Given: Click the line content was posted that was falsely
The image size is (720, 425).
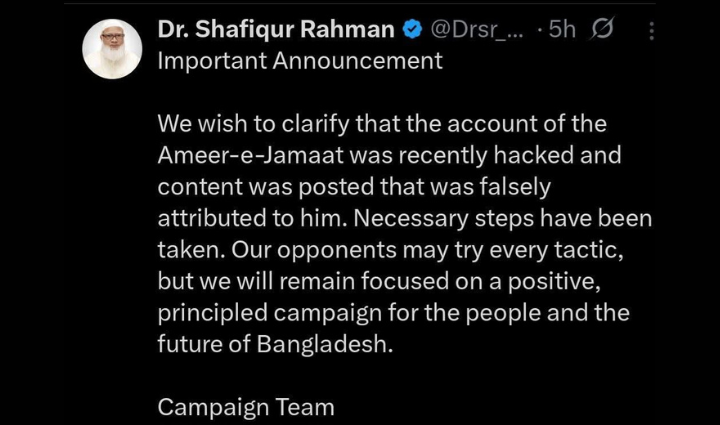Looking at the screenshot, I should 354,188.
